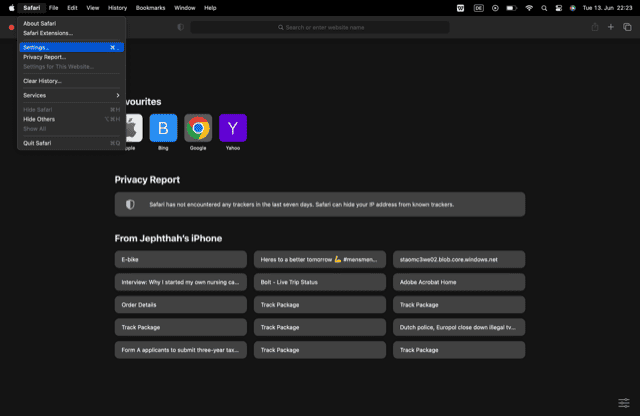
Task: Open Control Centre in menu bar
Action: click(x=557, y=7)
